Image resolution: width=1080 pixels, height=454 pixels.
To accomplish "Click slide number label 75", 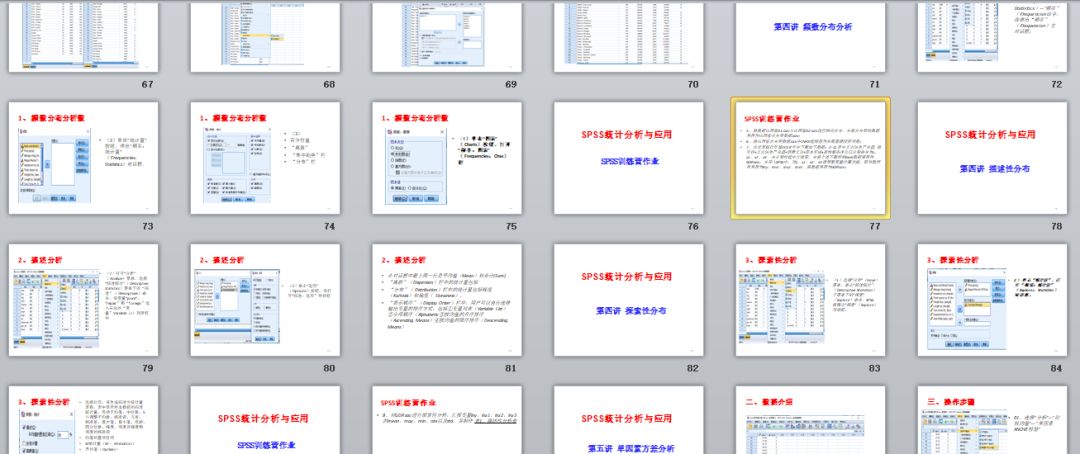I will (510, 227).
